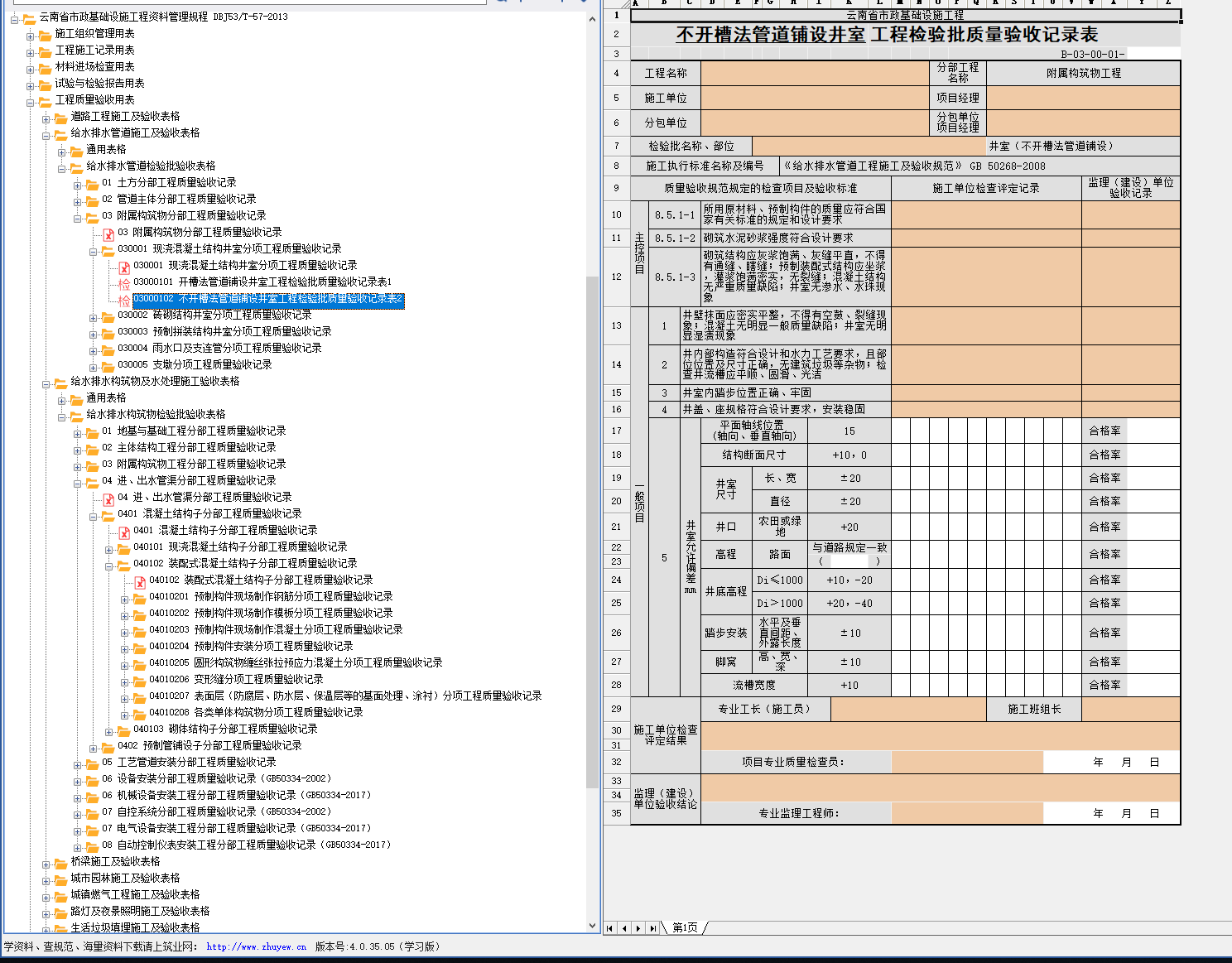Click the folder icon beside 05 工艺管道安装分部工程质量验收记录
The height and width of the screenshot is (963, 1232).
coord(92,763)
